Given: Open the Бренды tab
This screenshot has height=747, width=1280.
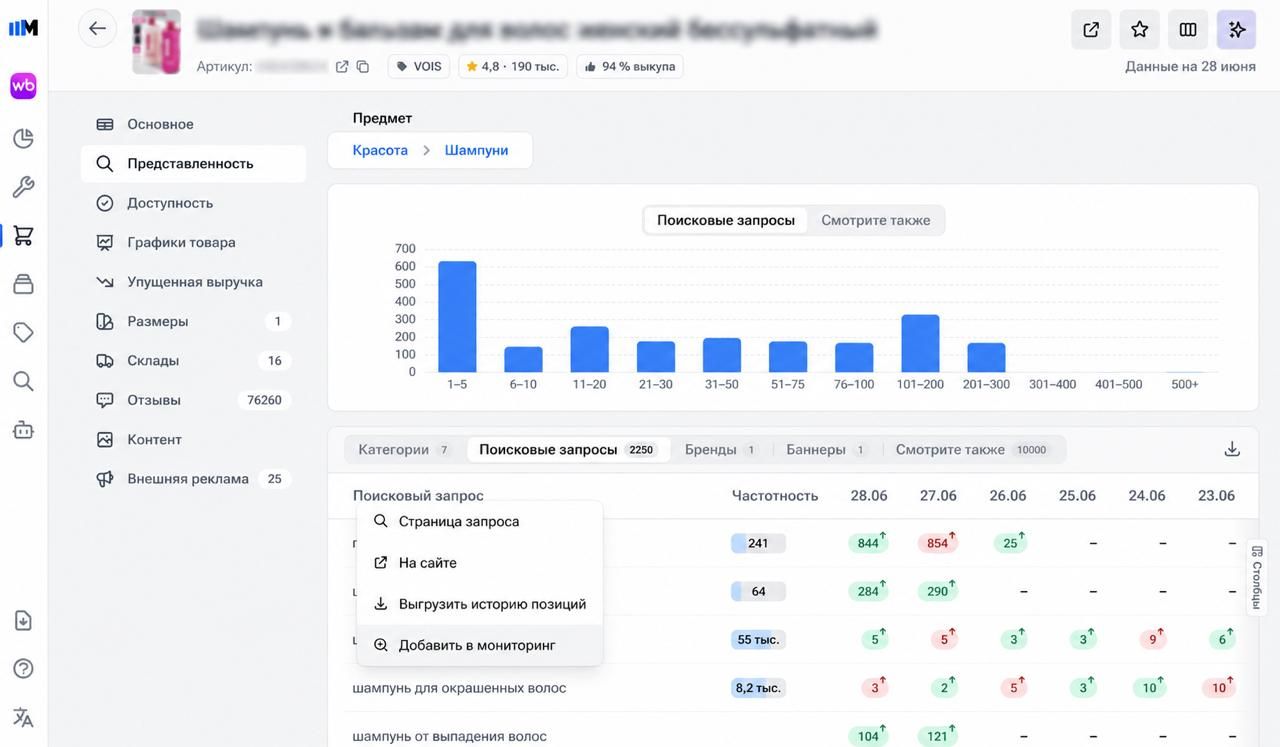Looking at the screenshot, I should click(x=720, y=450).
